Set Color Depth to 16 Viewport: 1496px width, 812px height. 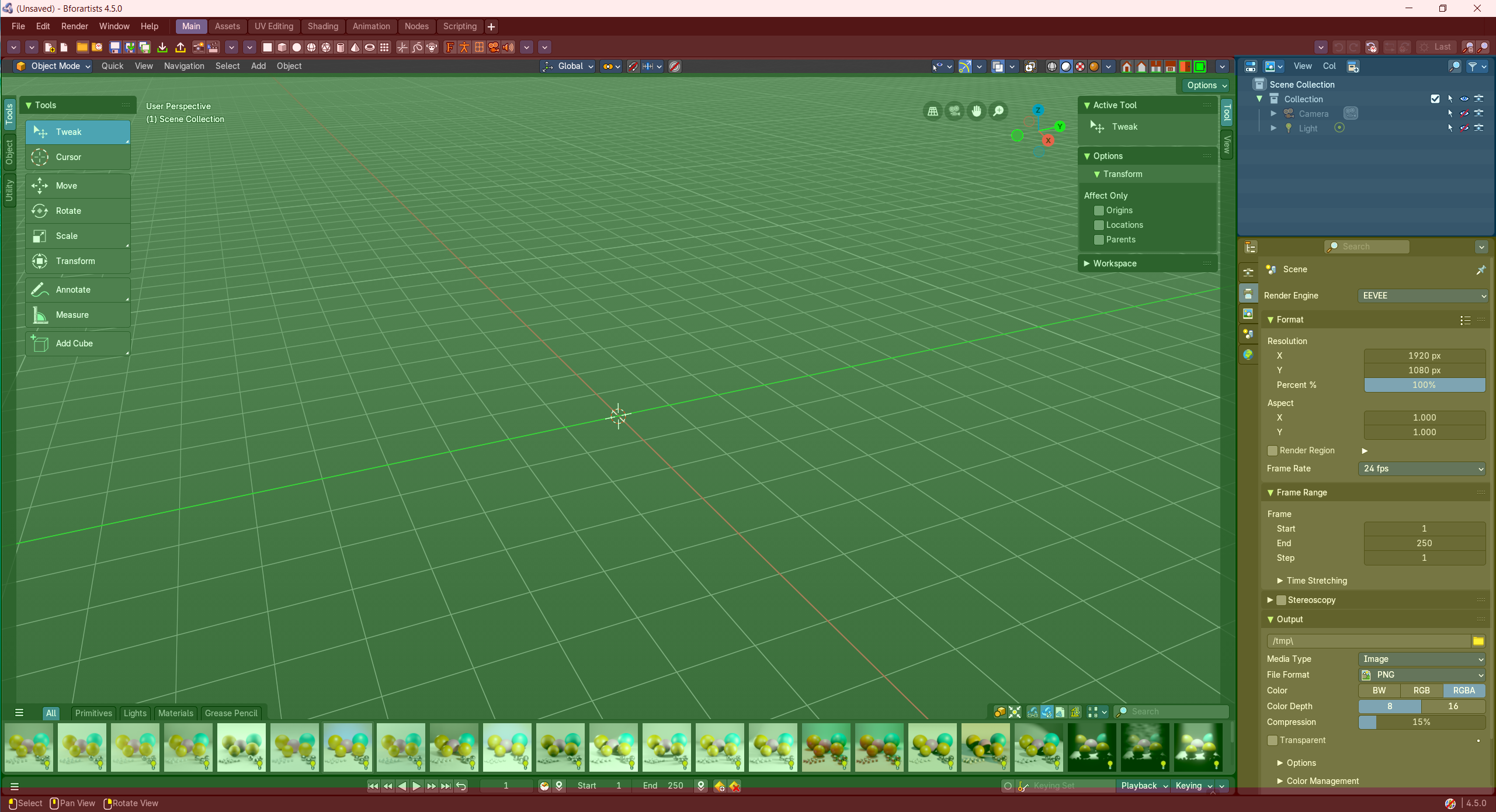coord(1453,706)
